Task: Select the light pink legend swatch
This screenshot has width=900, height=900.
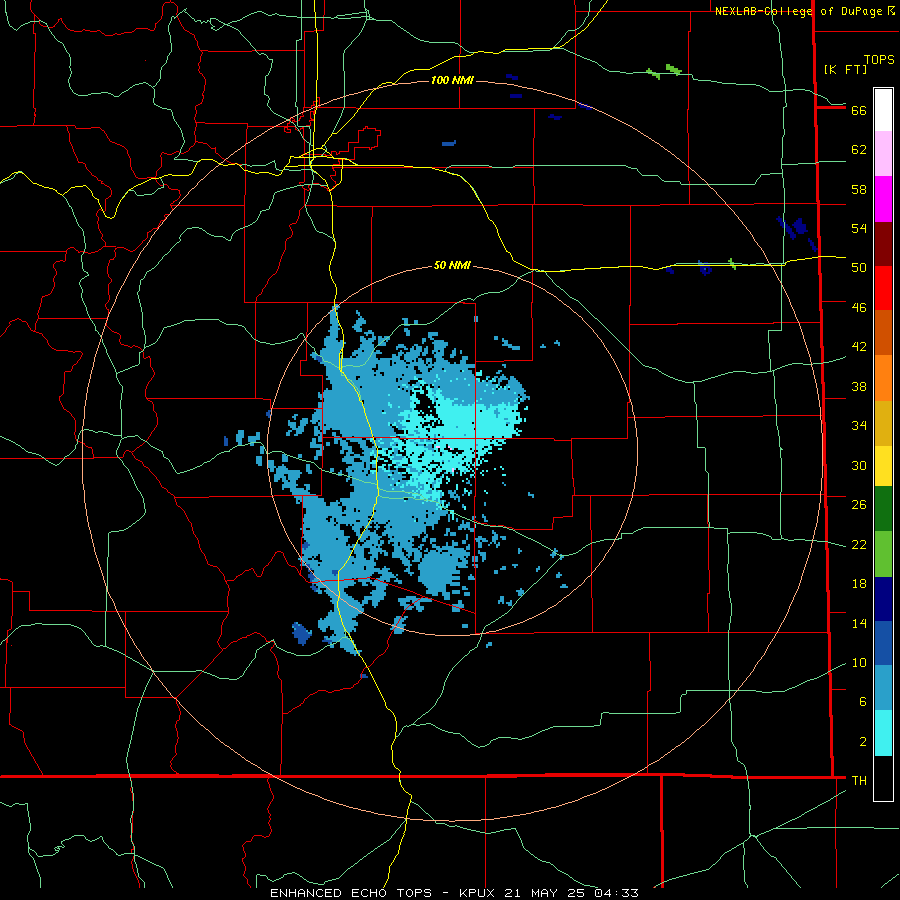Action: (x=883, y=153)
